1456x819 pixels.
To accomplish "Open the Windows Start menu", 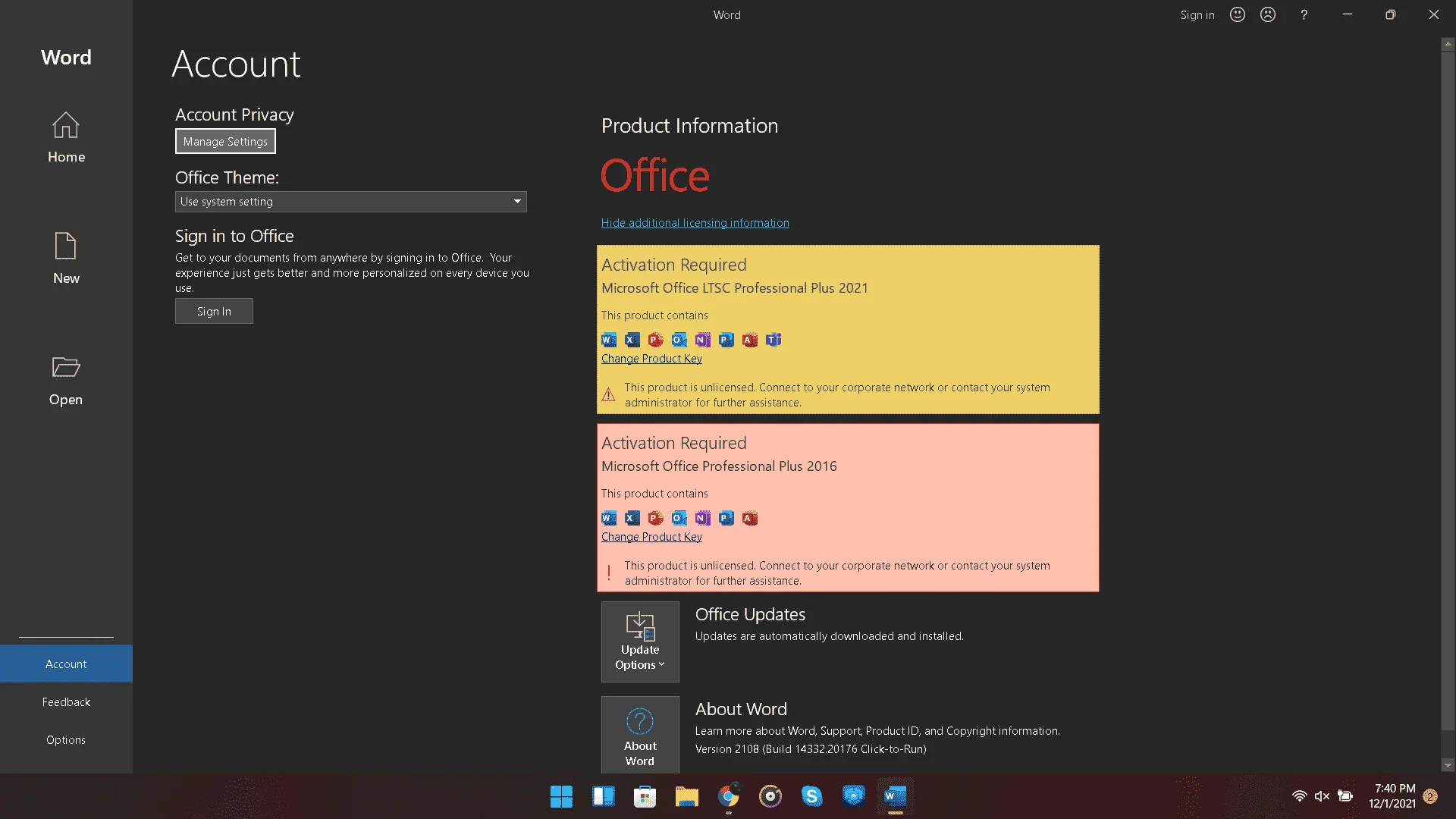I will 561,796.
